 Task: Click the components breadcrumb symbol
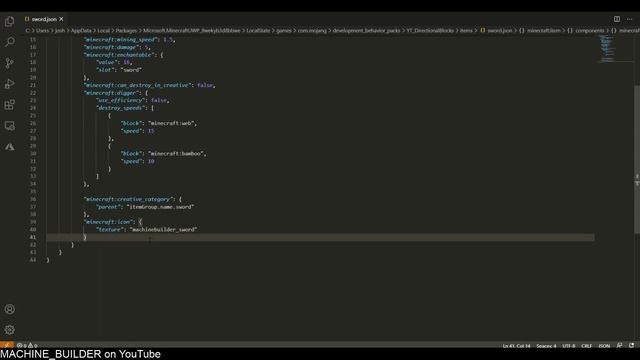click(x=586, y=31)
